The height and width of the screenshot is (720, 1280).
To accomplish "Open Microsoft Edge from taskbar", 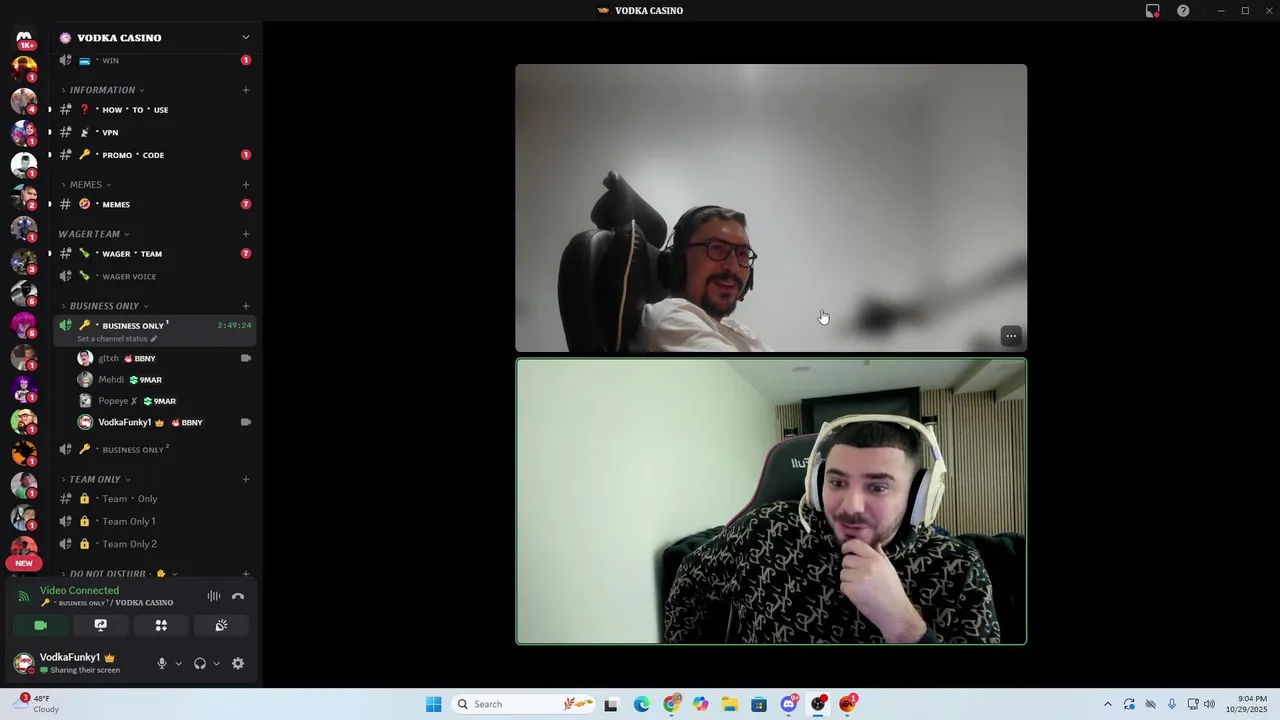I will (641, 704).
